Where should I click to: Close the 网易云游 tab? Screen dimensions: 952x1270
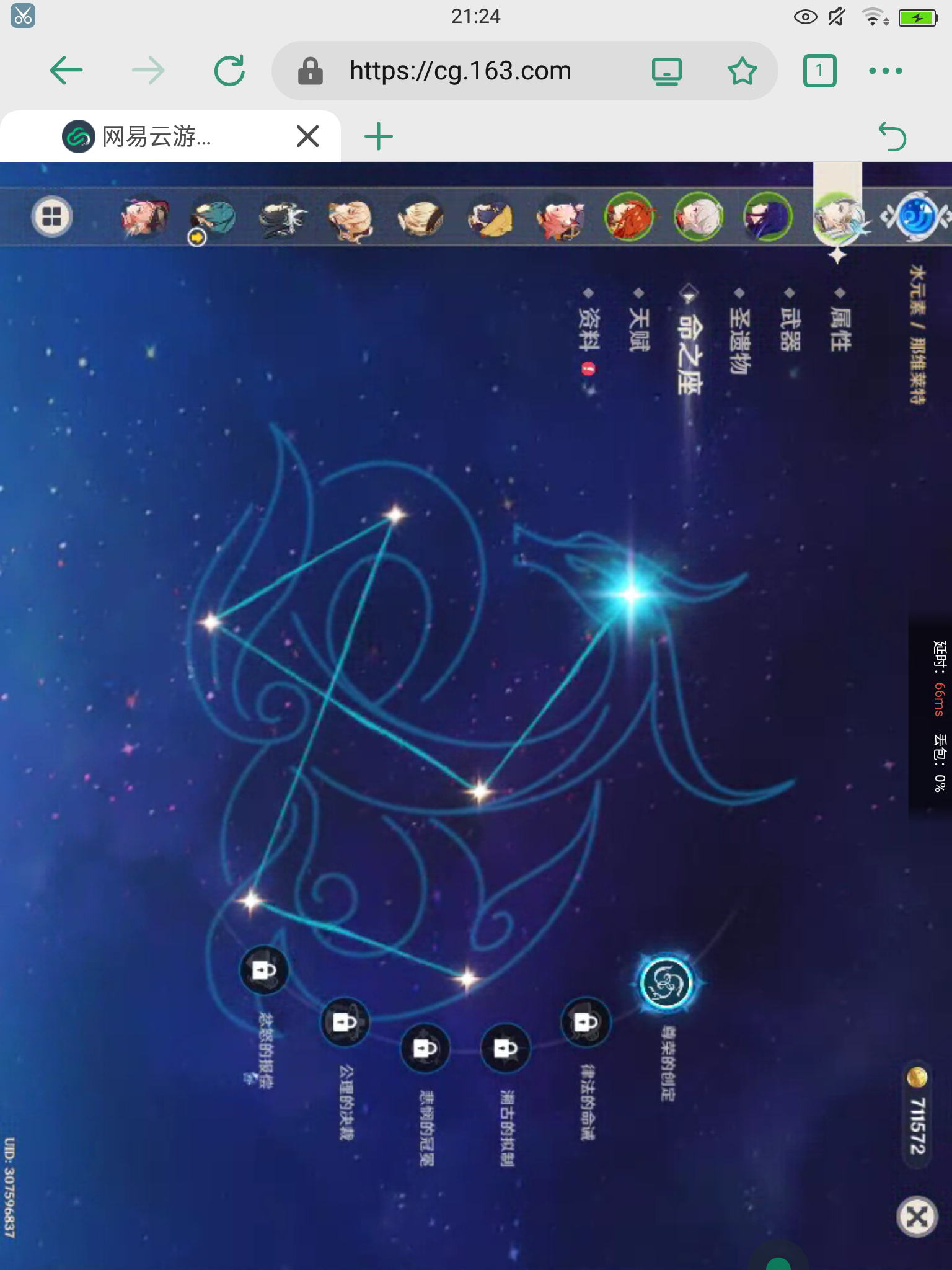tap(307, 136)
